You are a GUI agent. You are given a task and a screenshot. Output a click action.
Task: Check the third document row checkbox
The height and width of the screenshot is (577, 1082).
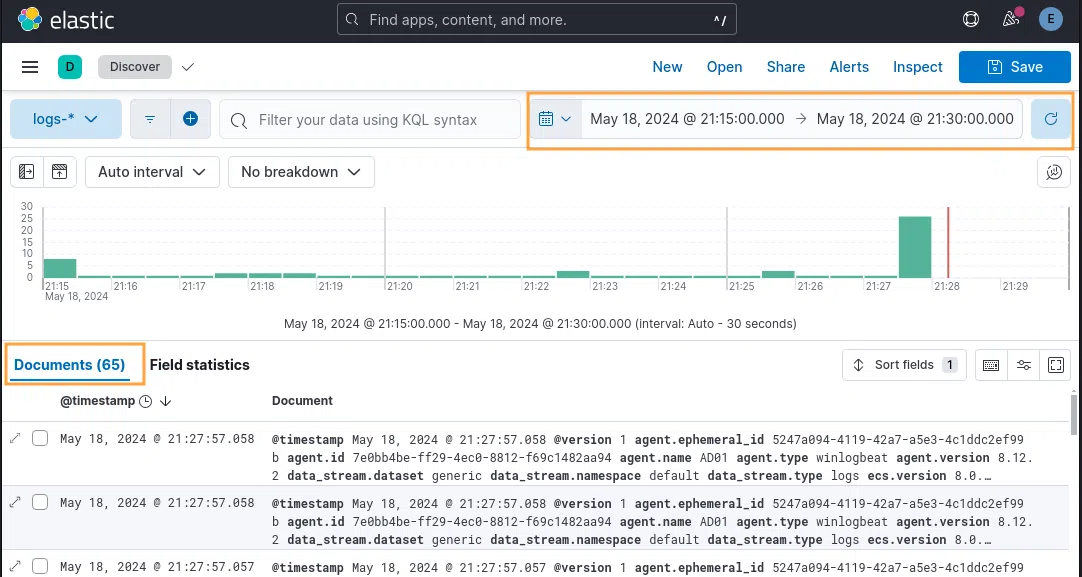point(40,566)
